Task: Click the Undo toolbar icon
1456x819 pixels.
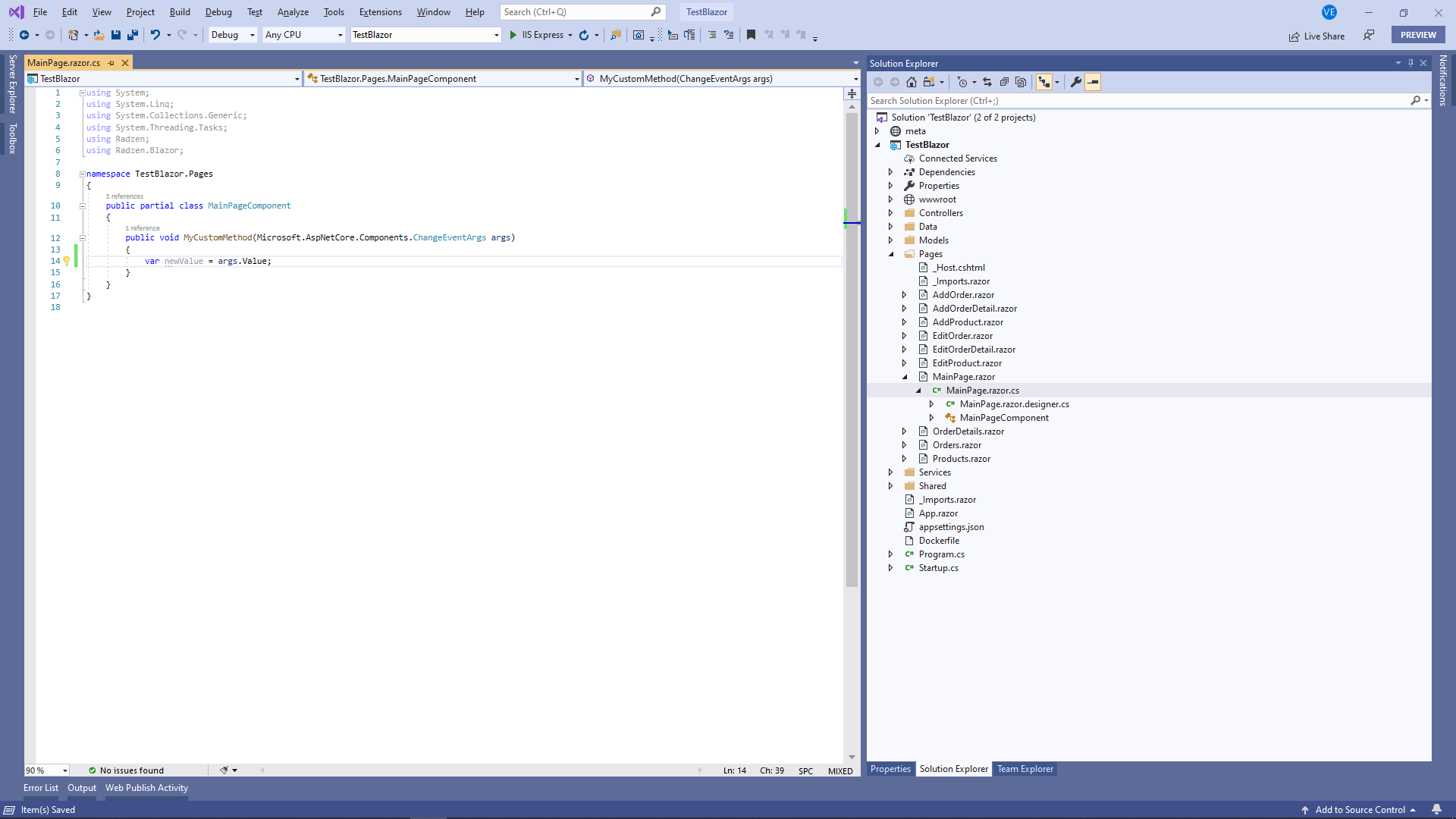Action: pos(155,35)
